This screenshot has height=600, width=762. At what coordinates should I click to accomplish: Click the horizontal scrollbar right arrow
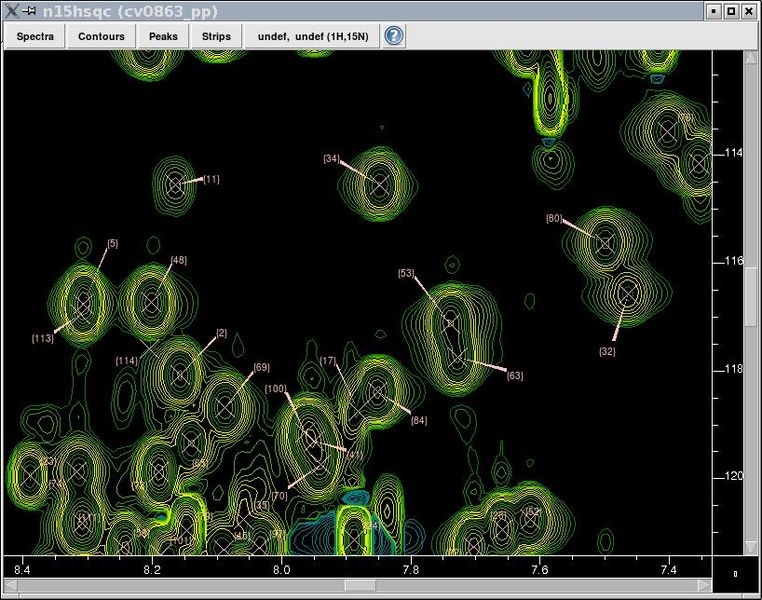click(x=704, y=587)
